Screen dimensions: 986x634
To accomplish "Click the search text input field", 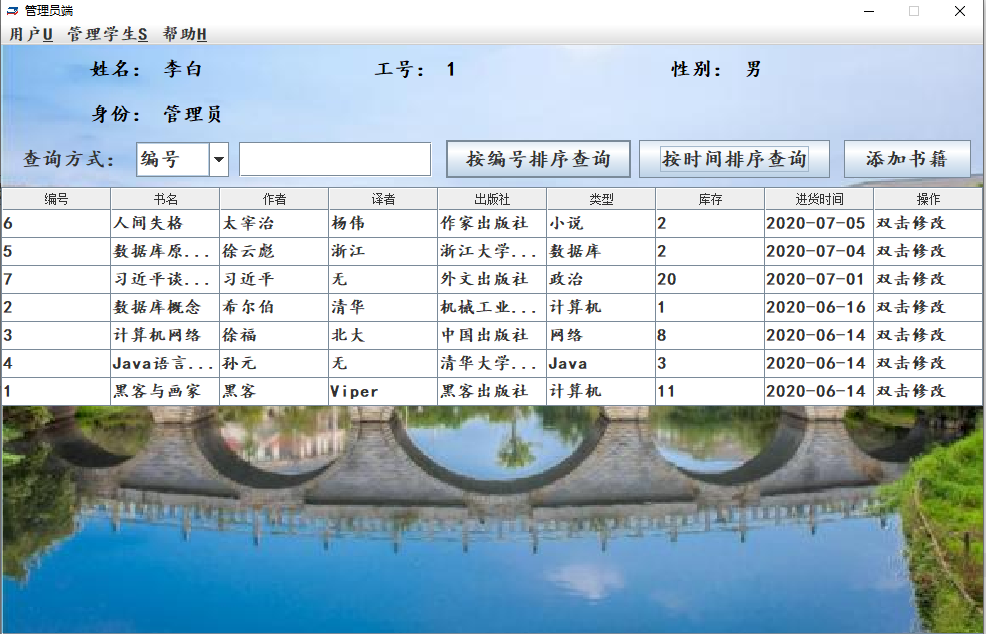I will [335, 159].
